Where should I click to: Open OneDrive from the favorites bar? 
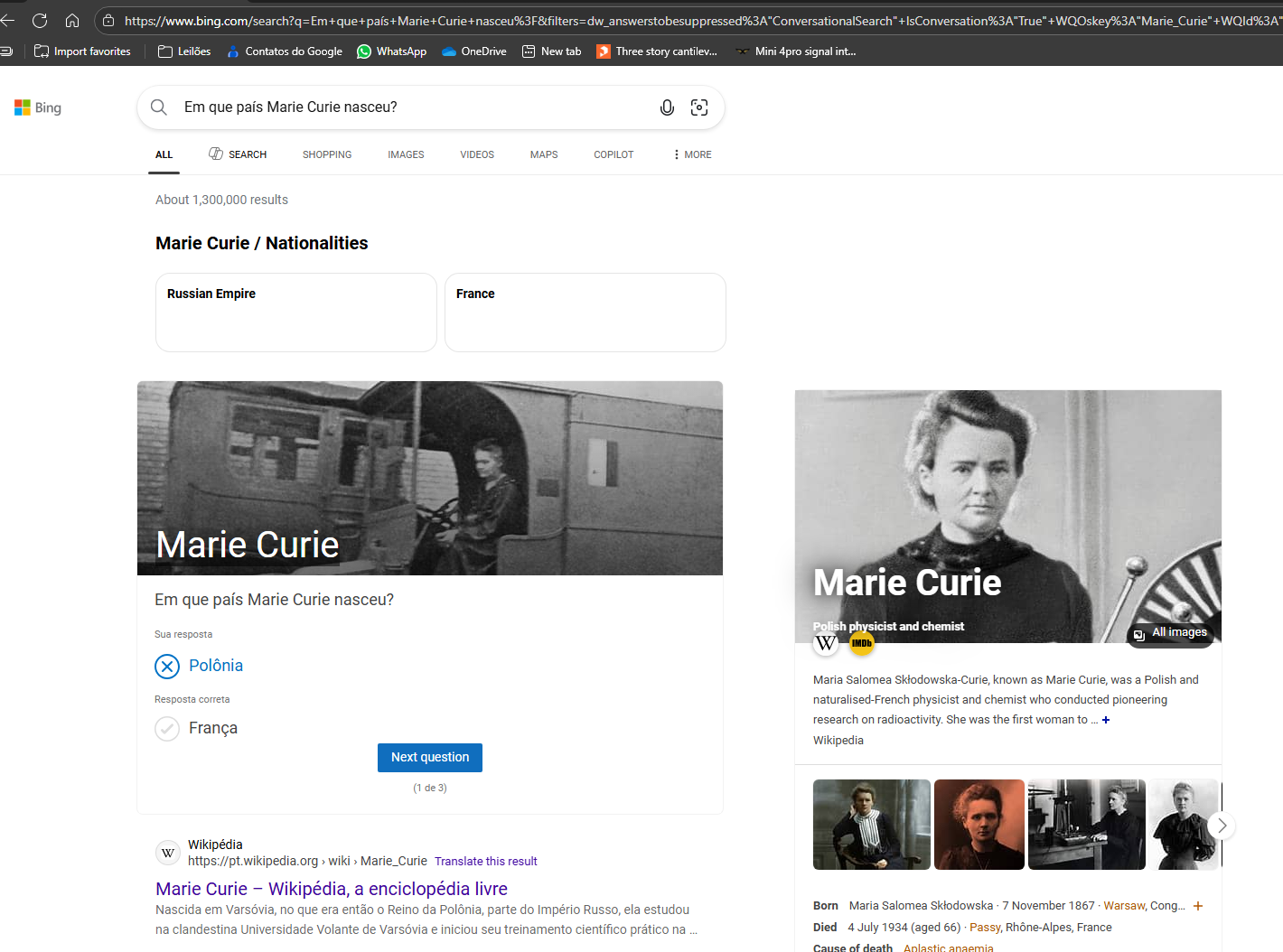click(x=473, y=51)
